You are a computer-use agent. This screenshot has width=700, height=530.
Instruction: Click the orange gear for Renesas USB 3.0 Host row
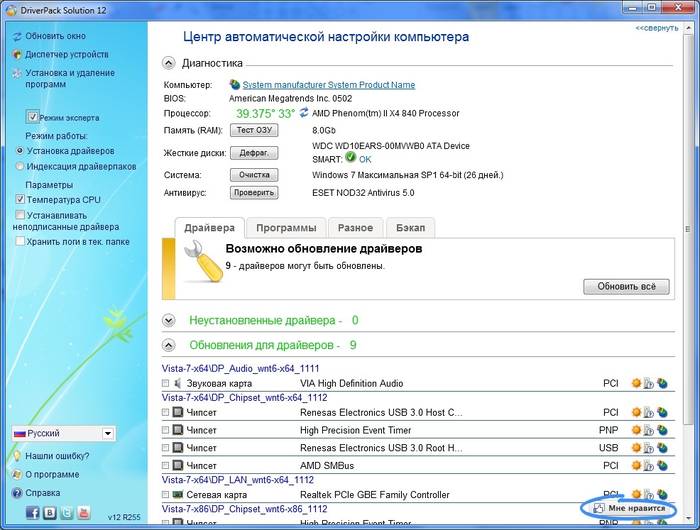click(636, 412)
